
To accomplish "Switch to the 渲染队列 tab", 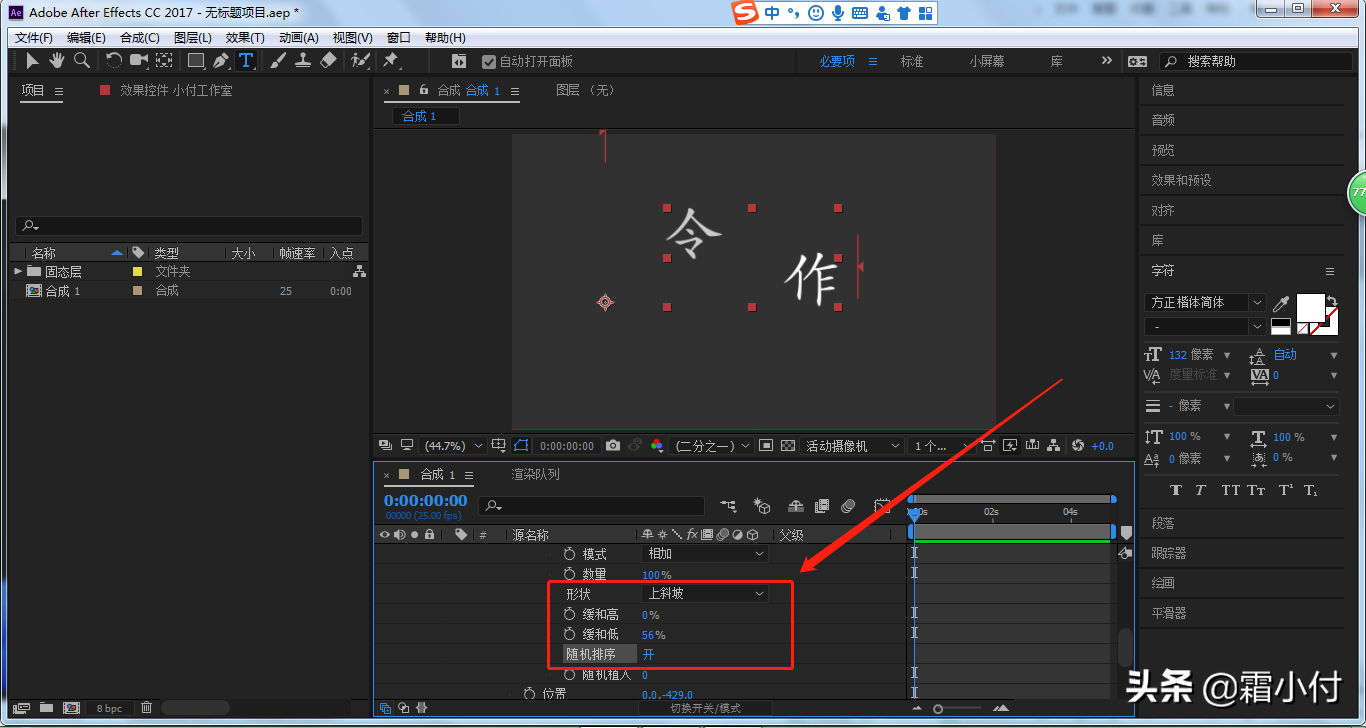I will coord(535,474).
